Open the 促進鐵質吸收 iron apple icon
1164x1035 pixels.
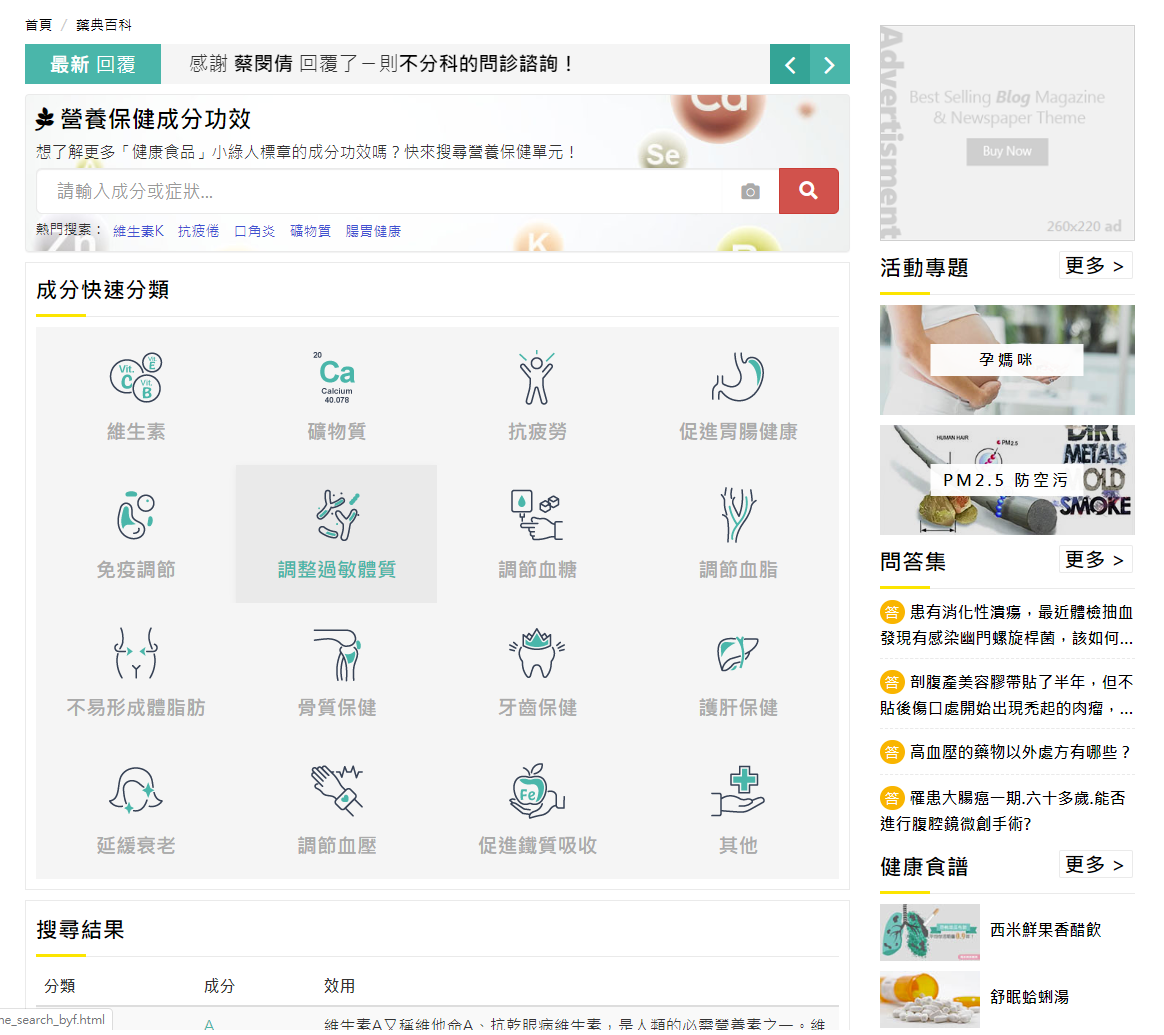pyautogui.click(x=537, y=791)
